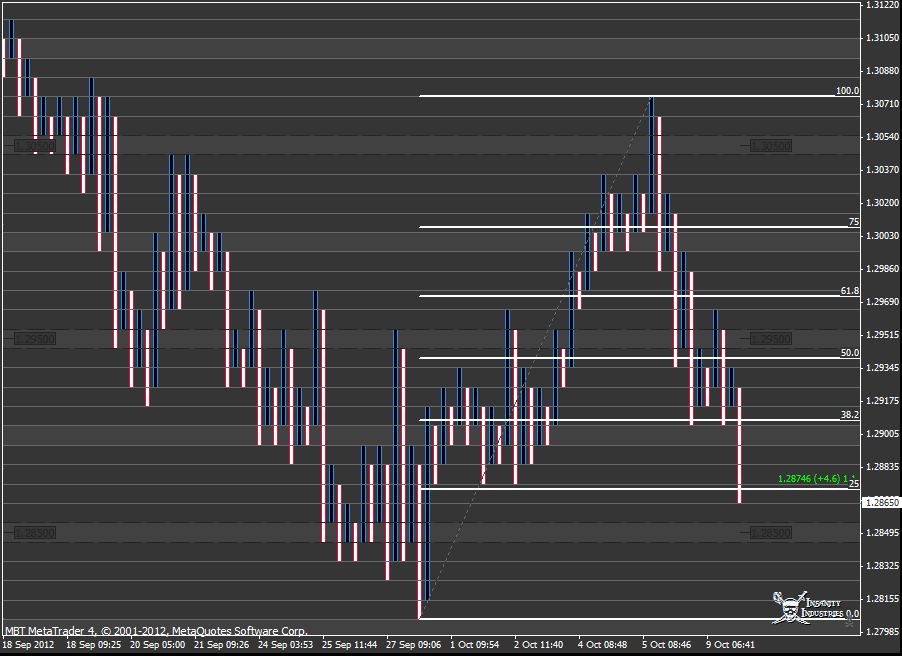Screen dimensions: 902x656
Task: Click the 1.29690 price axis label
Action: coord(882,302)
